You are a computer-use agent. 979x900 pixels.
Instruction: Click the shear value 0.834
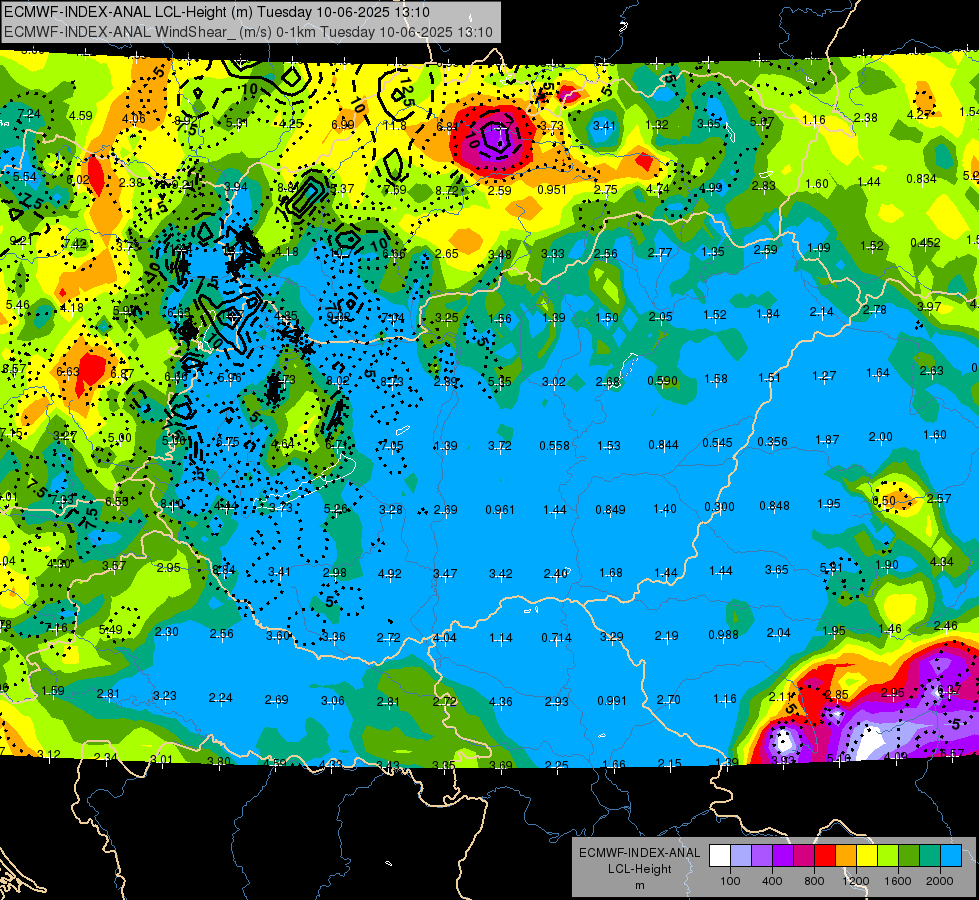click(922, 179)
